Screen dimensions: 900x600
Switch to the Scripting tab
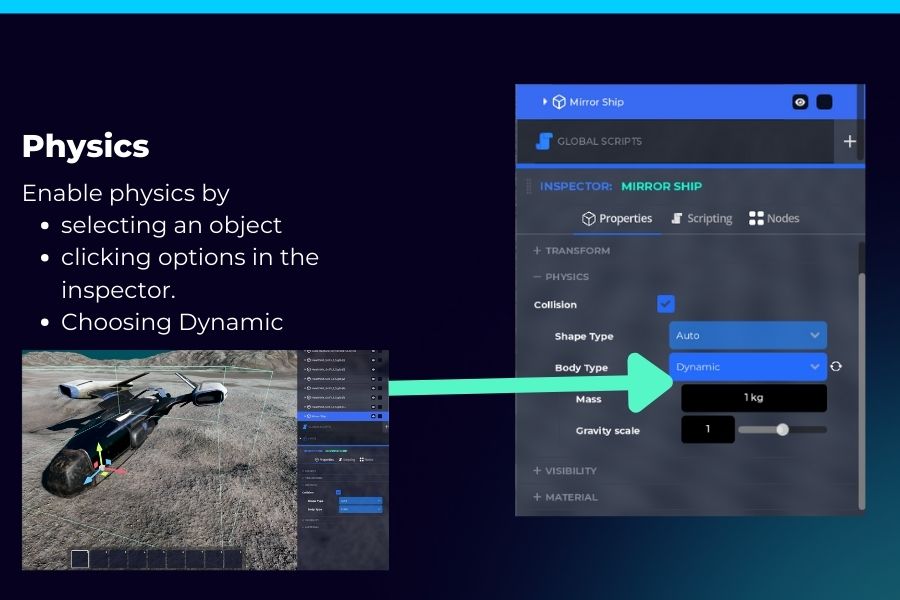pos(701,218)
